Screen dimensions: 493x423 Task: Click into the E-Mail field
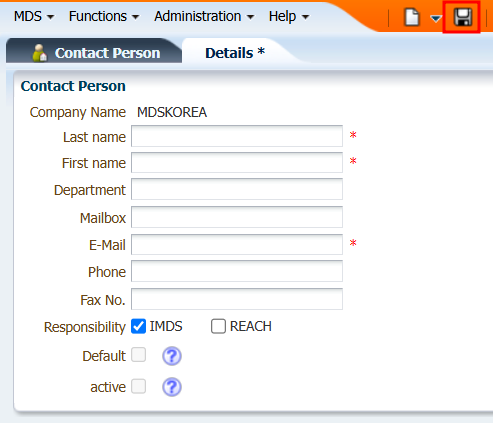[237, 244]
